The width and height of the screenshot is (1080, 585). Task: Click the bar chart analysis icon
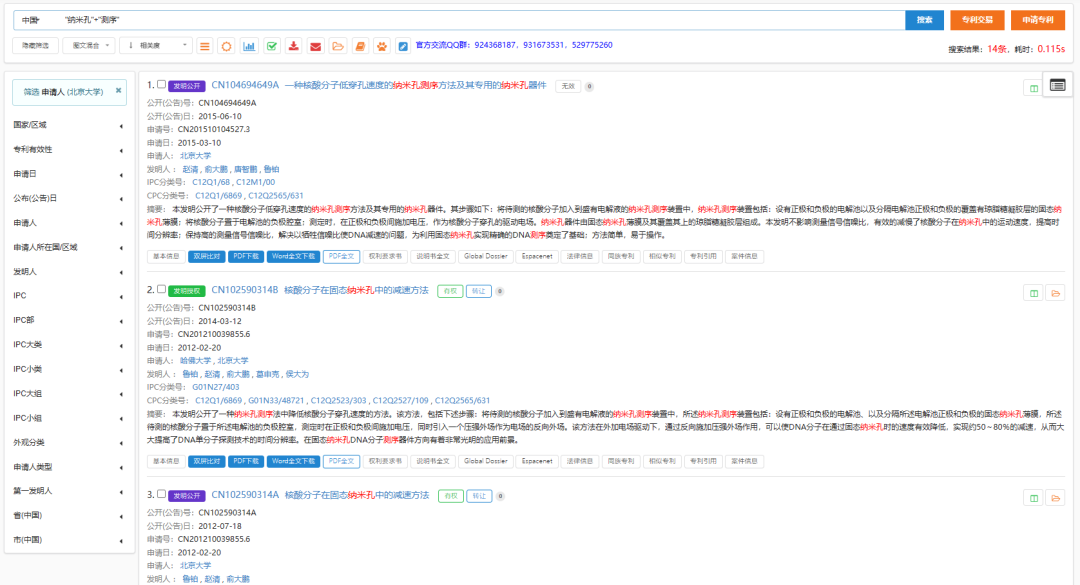249,46
